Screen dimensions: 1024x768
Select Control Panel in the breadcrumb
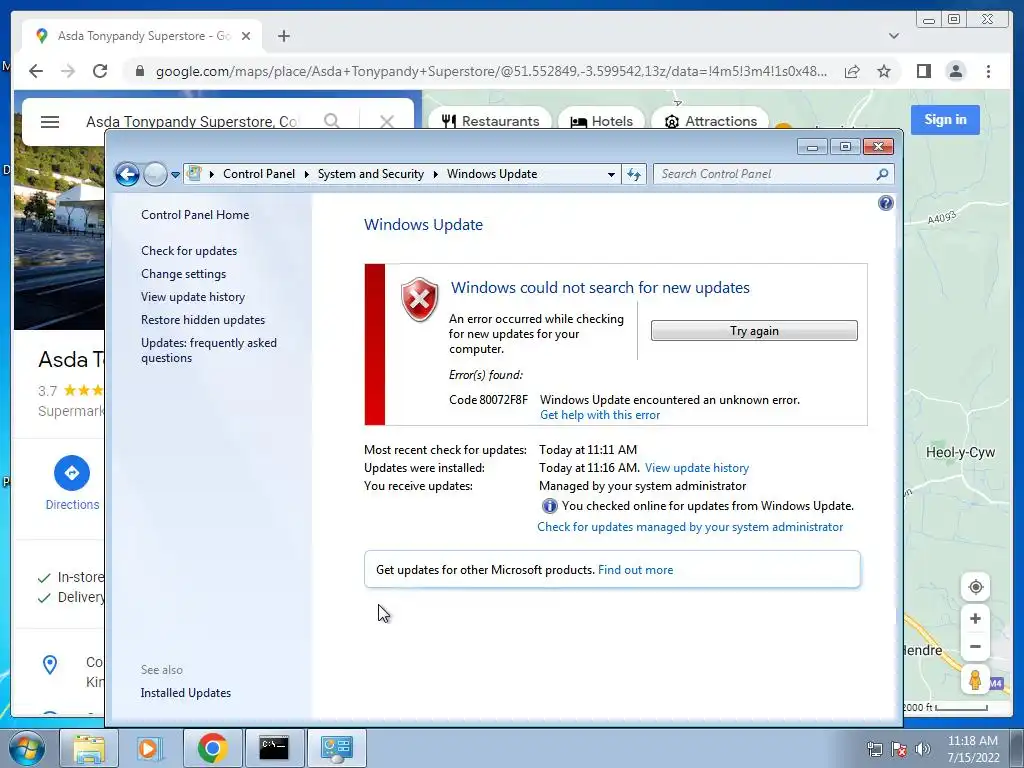259,174
